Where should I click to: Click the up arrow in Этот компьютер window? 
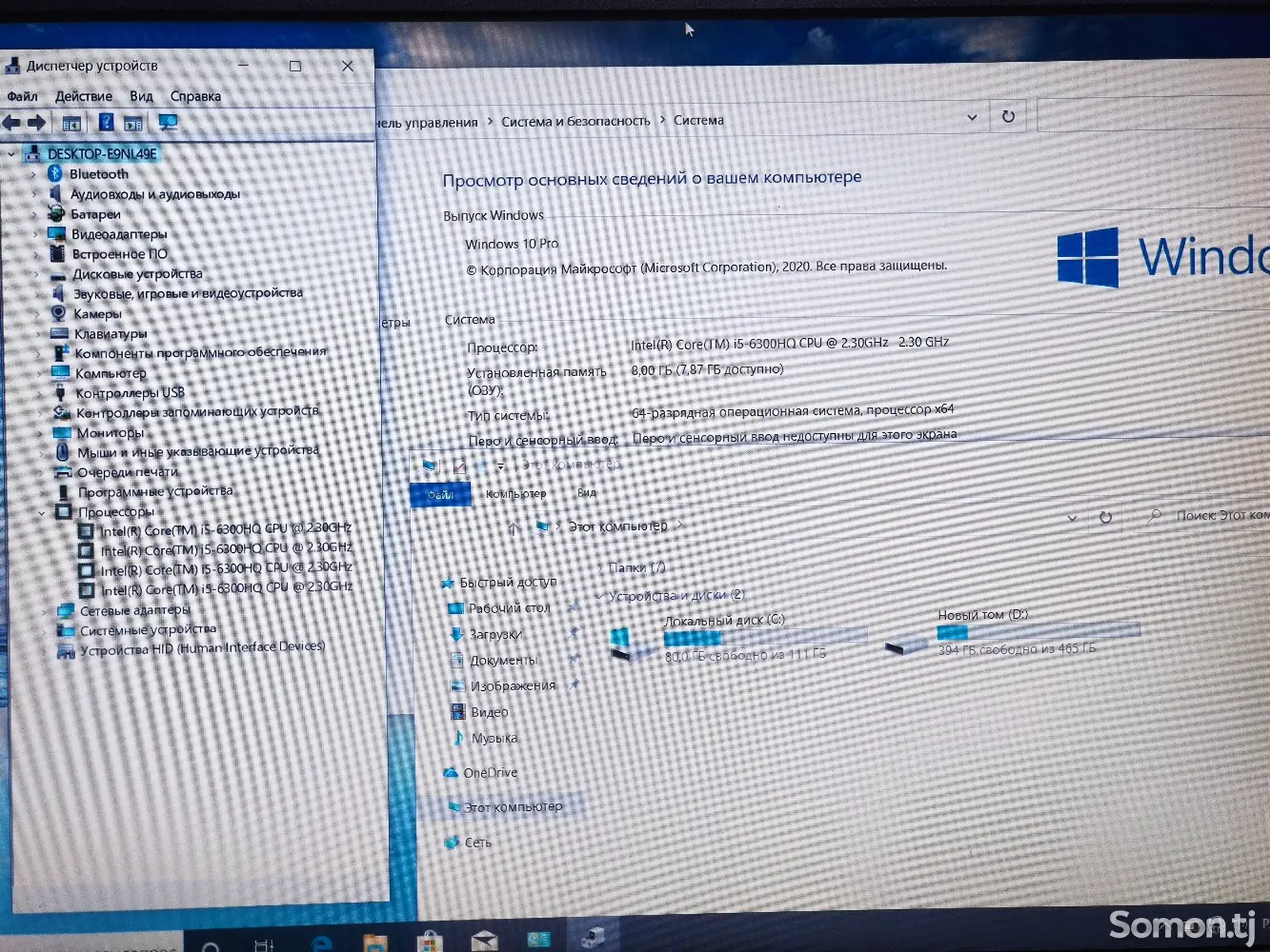click(514, 528)
